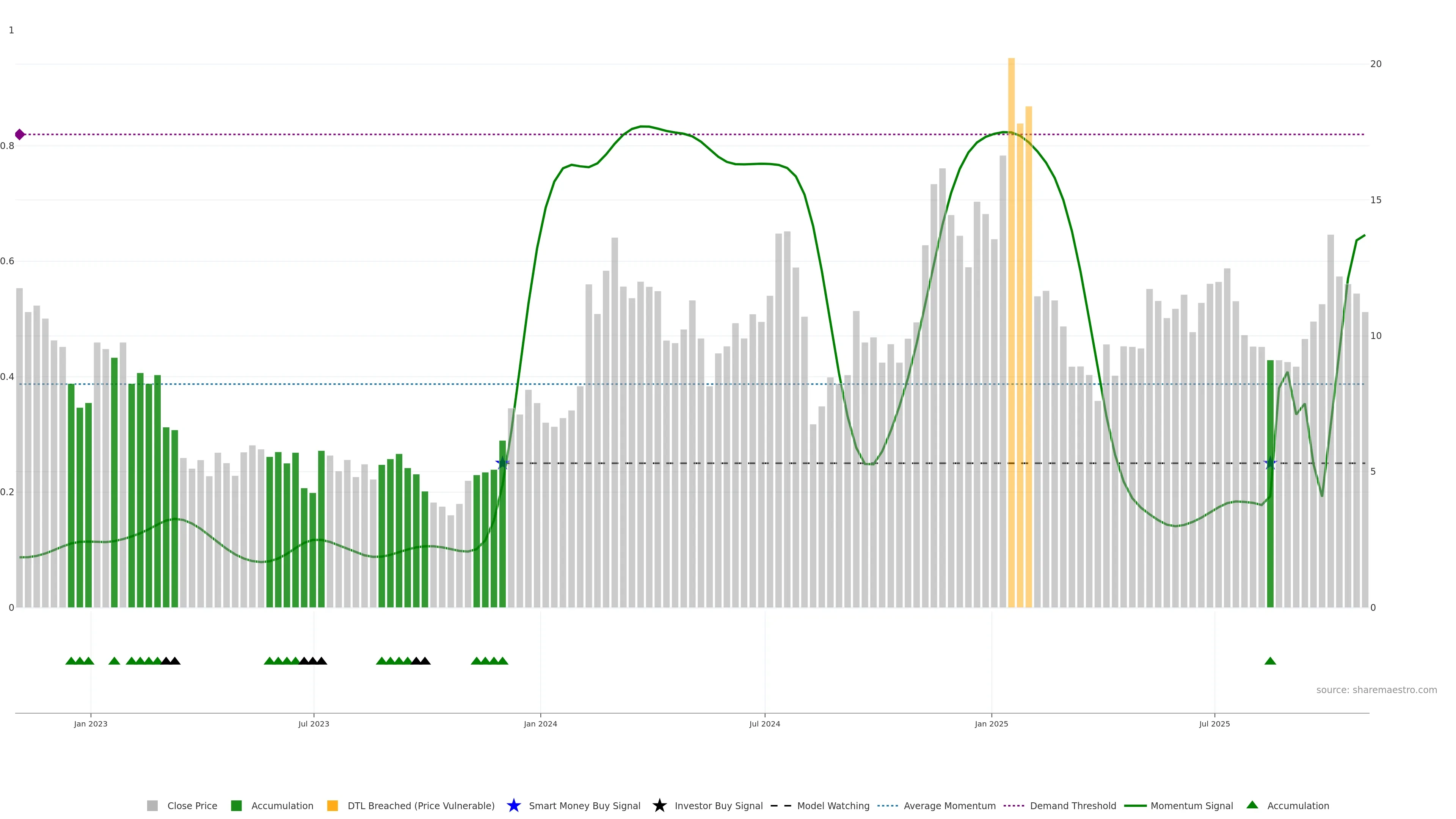
Task: Click the blue Smart Money star near Jan 2024
Action: (x=502, y=463)
